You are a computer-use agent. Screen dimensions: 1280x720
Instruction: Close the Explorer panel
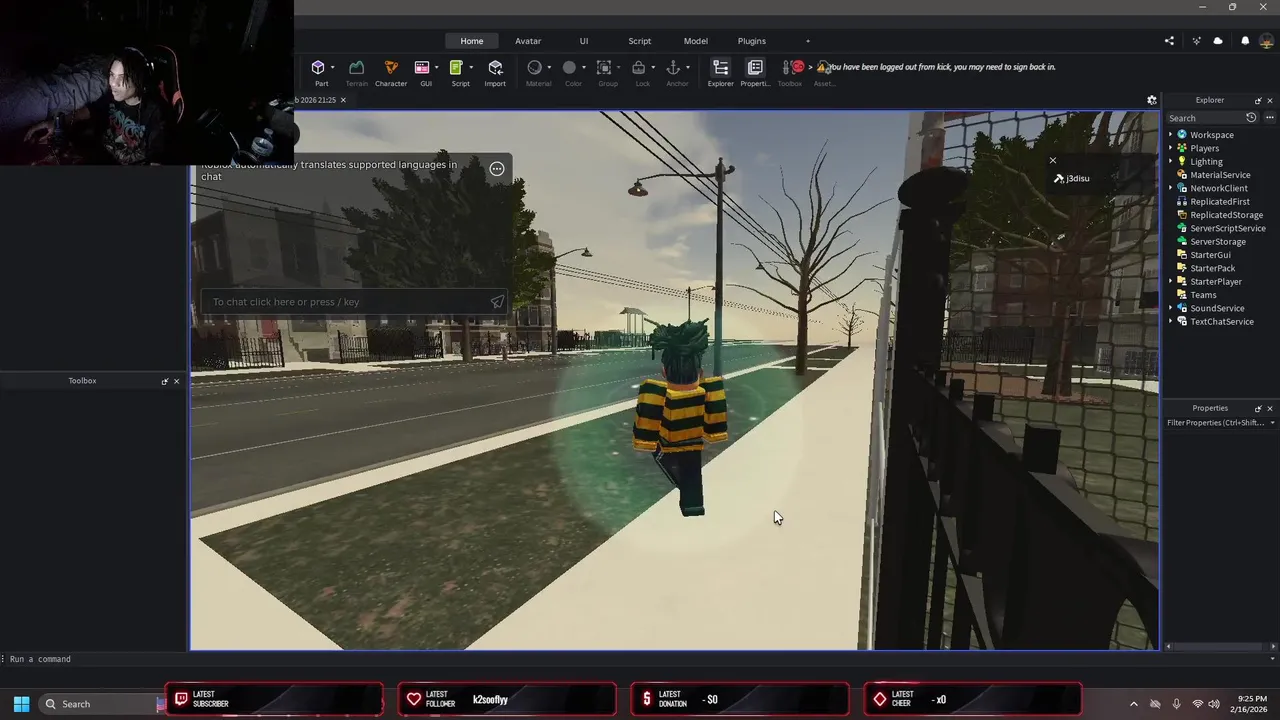pyautogui.click(x=1270, y=100)
